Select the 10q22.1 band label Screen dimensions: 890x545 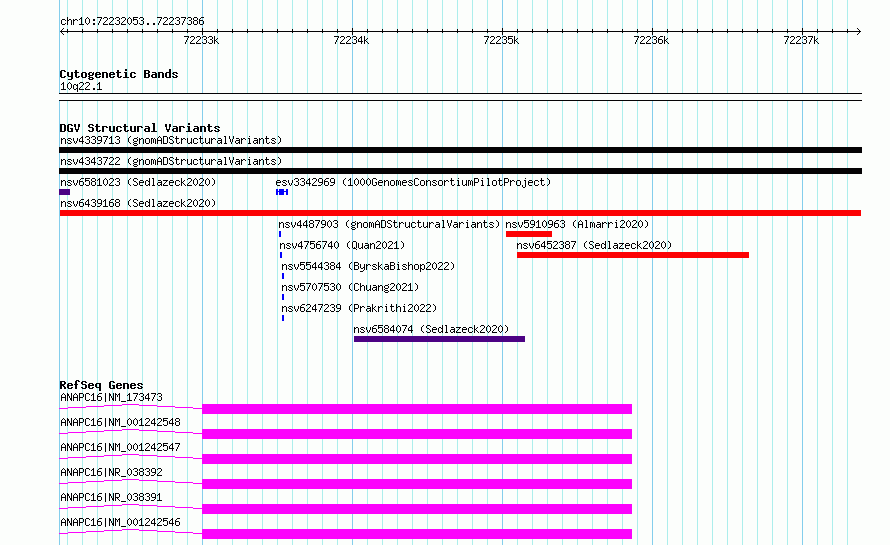coord(81,86)
